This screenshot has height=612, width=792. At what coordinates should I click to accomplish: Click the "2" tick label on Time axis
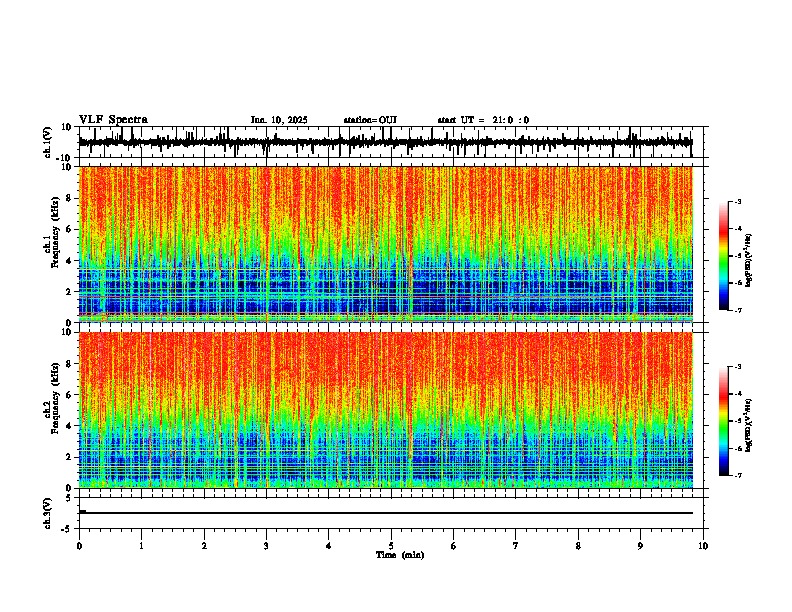tap(204, 546)
